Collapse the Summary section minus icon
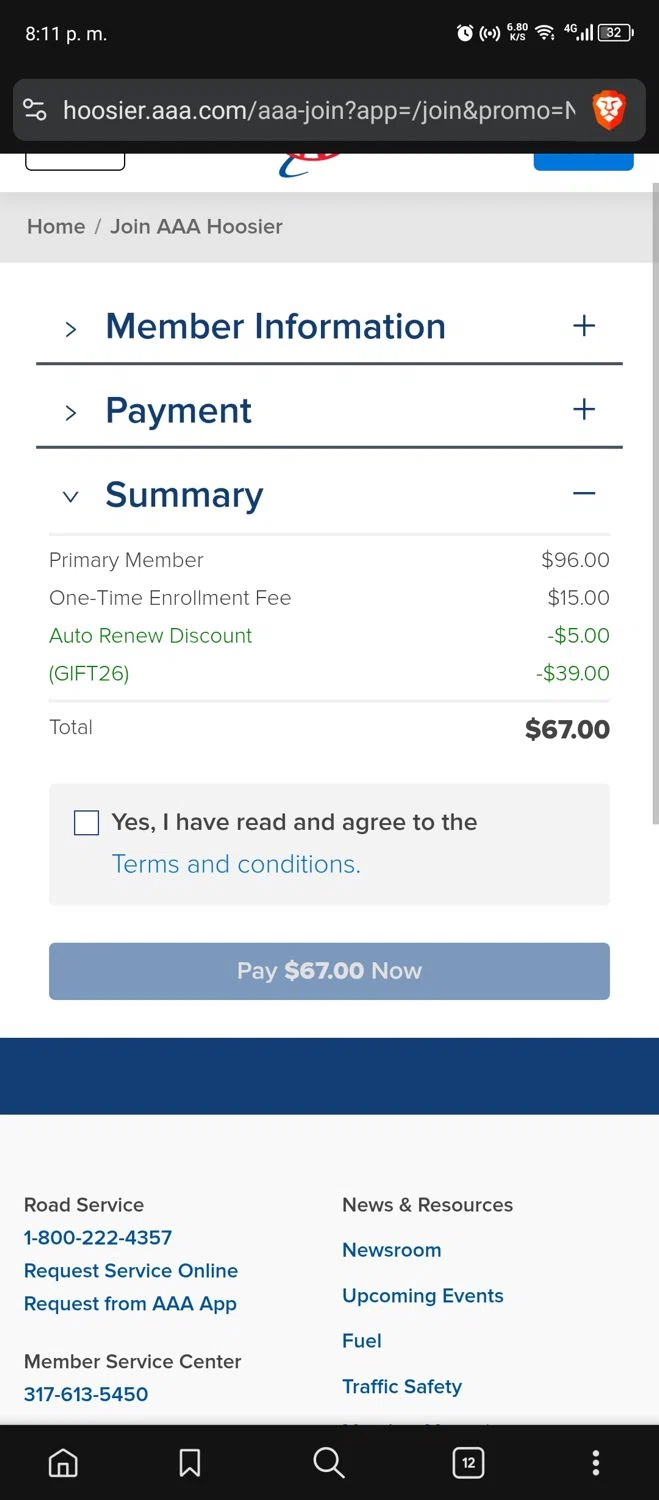Image resolution: width=659 pixels, height=1500 pixels. (x=584, y=493)
